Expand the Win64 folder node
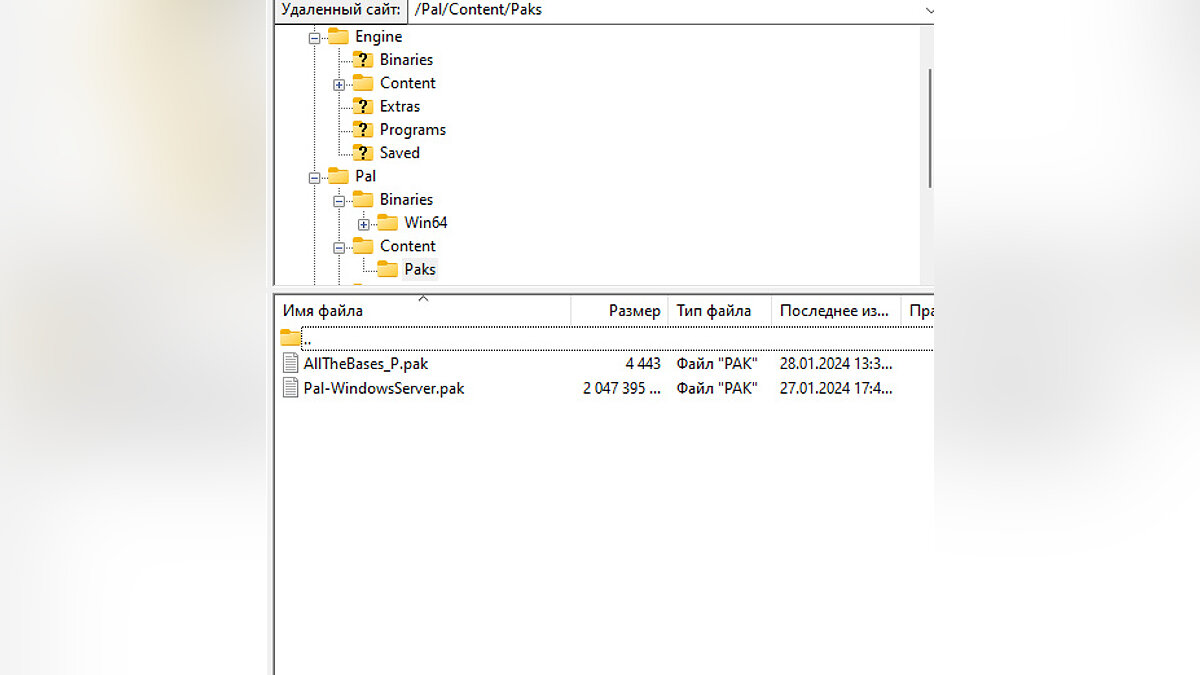Image resolution: width=1200 pixels, height=675 pixels. pos(363,224)
